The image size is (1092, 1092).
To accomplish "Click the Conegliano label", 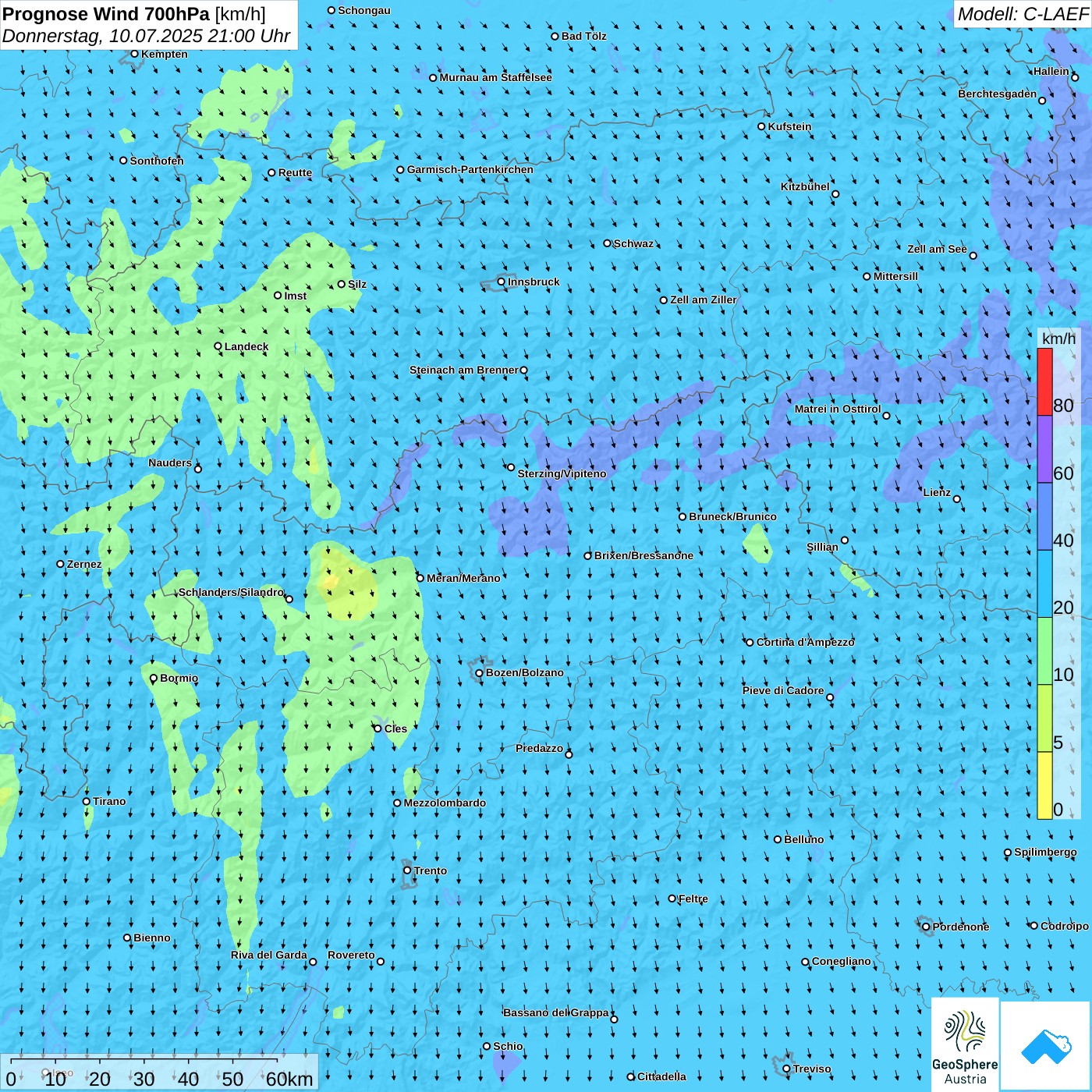I will (x=841, y=961).
